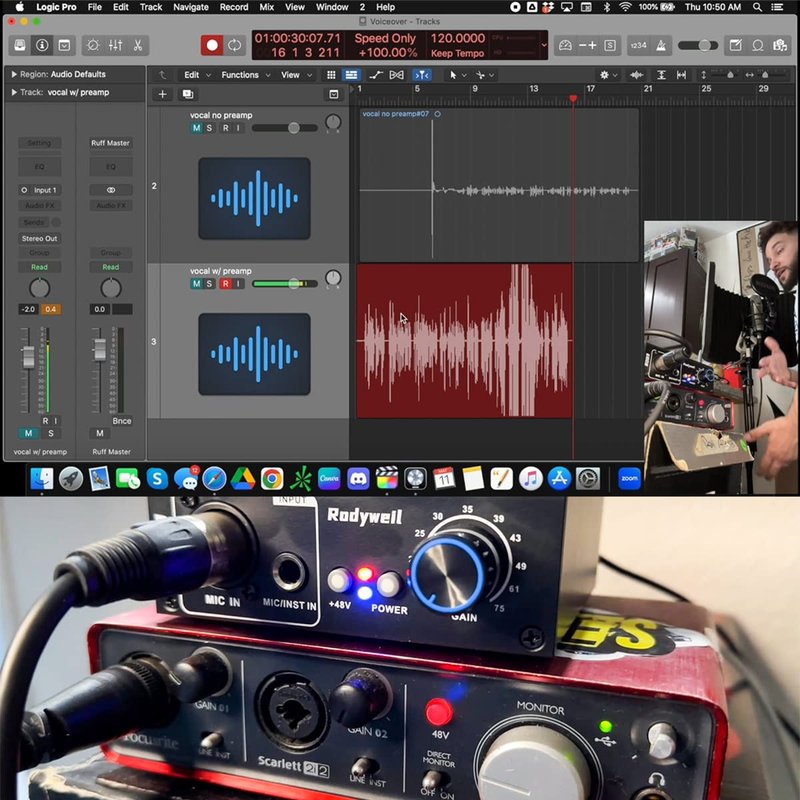Click Read automation on vocal w/ preamp strip
Image resolution: width=800 pixels, height=800 pixels.
tap(39, 267)
